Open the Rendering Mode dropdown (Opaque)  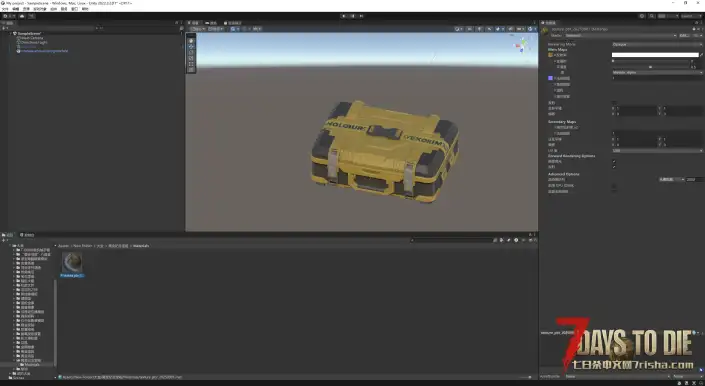click(656, 44)
